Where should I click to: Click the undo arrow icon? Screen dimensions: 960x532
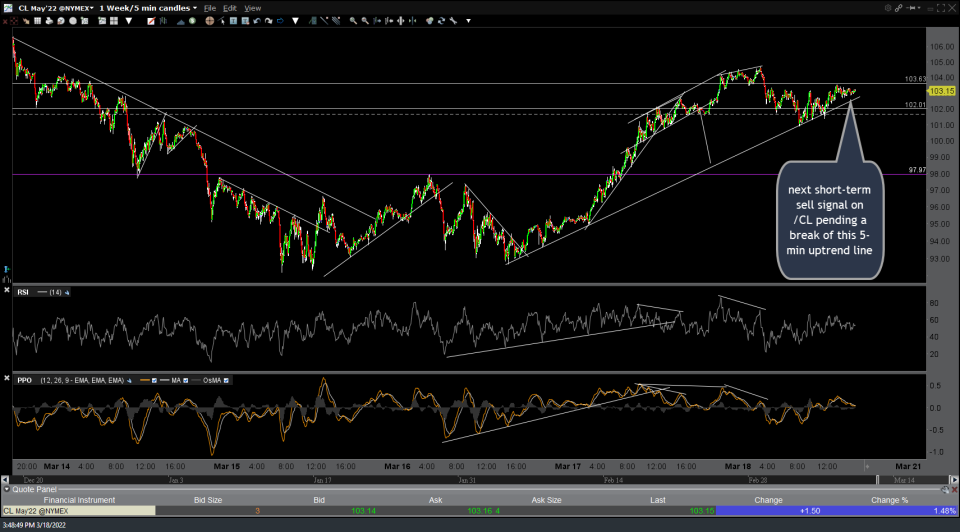click(x=257, y=21)
